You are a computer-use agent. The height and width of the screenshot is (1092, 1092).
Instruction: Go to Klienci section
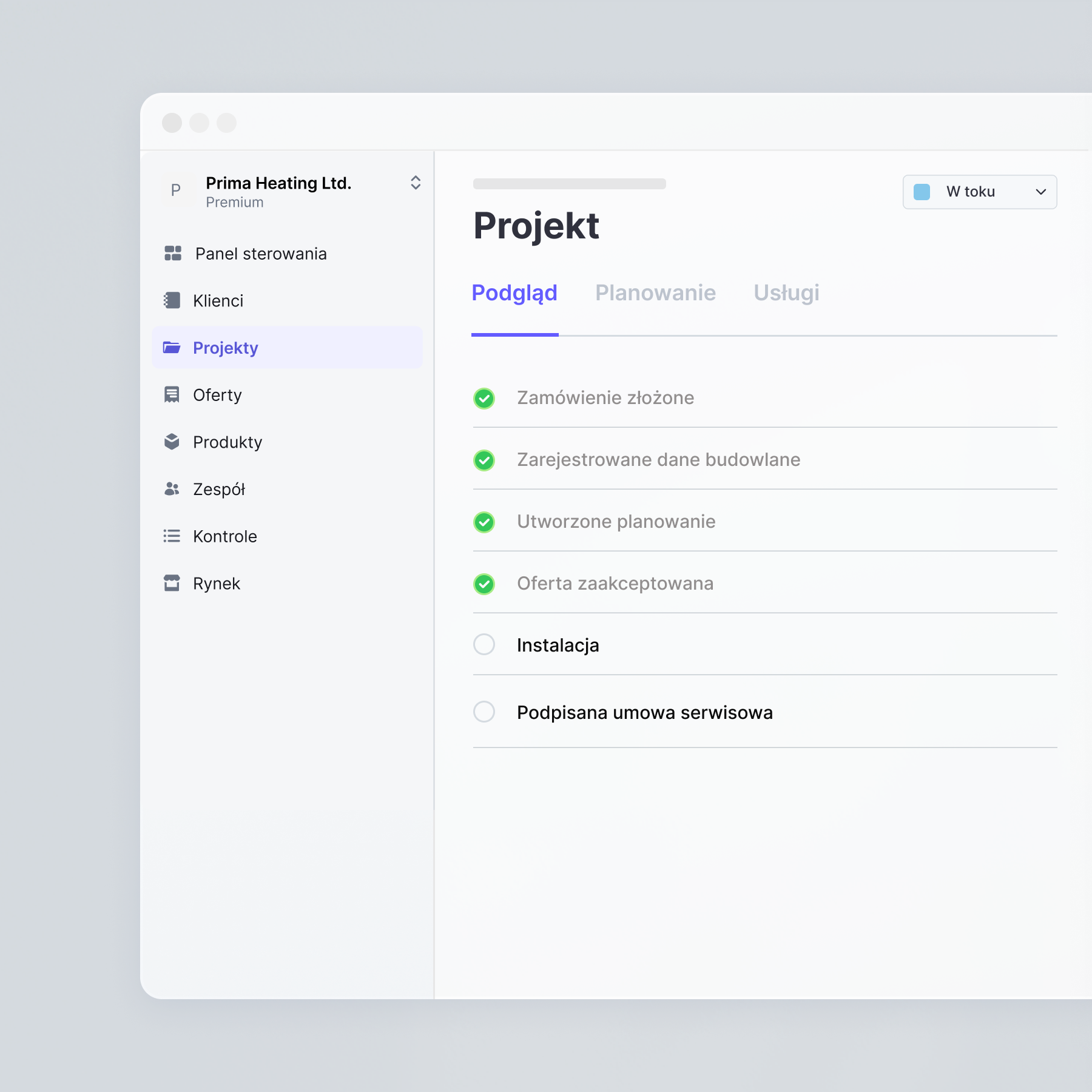[x=288, y=300]
